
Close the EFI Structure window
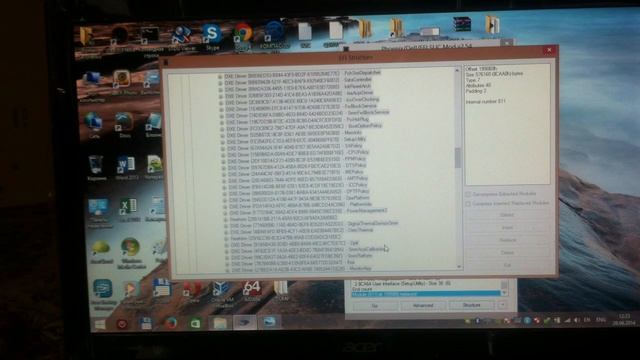click(549, 50)
